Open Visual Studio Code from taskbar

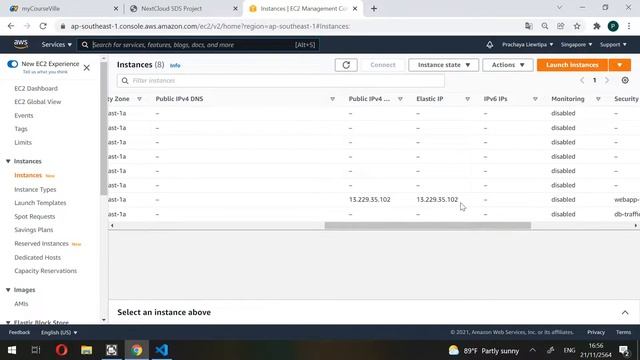162,350
